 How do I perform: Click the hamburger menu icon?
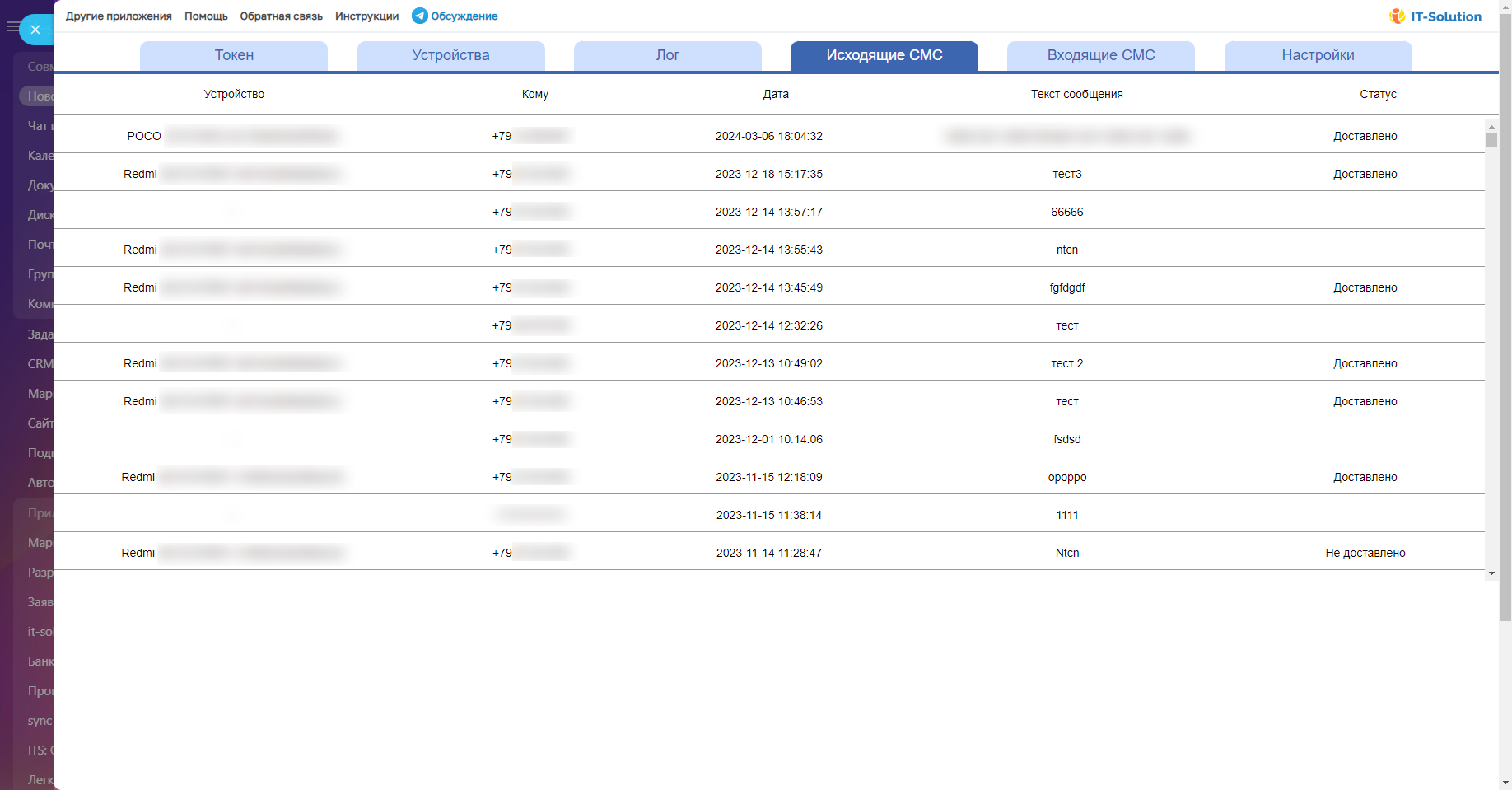coord(12,27)
